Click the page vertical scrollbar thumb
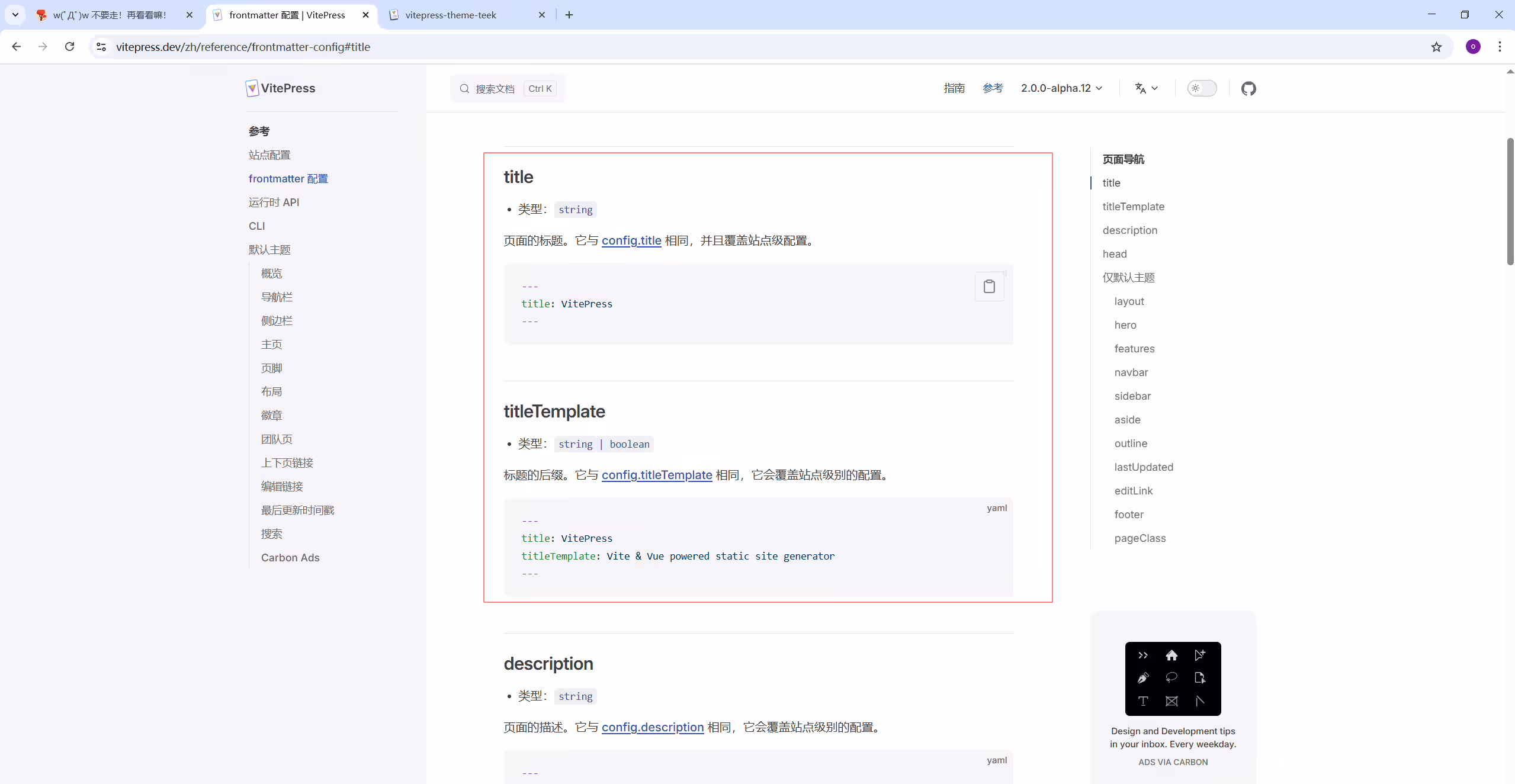 1510,201
